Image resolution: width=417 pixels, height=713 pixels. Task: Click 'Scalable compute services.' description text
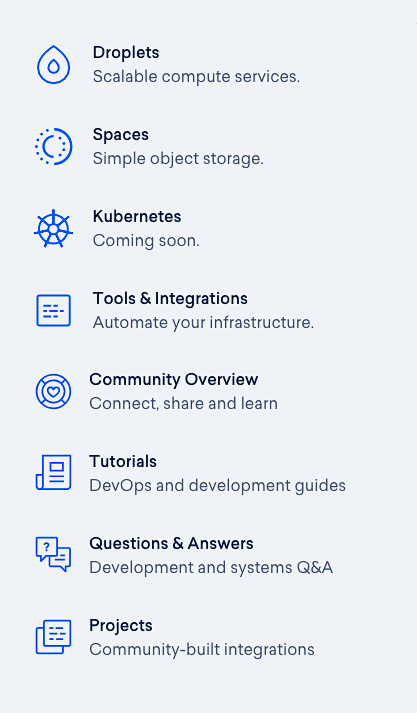(x=196, y=76)
